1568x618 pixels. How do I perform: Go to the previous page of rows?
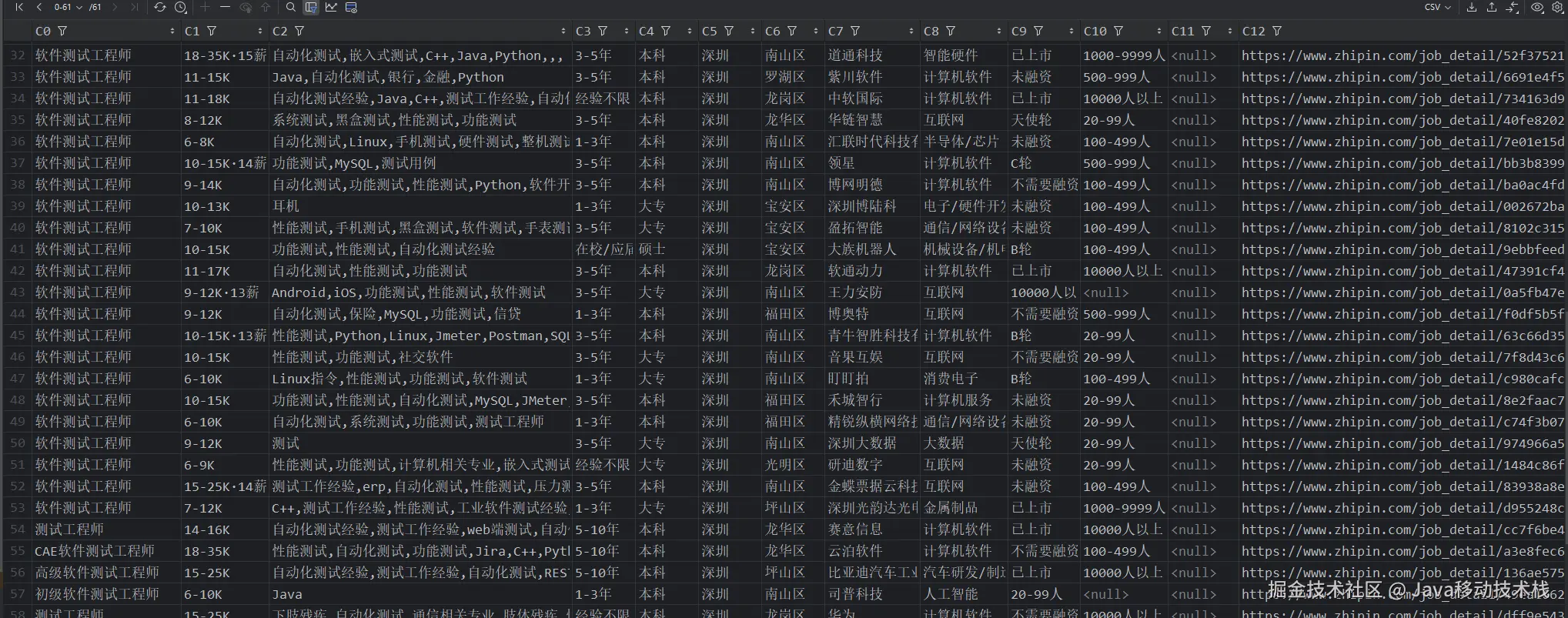coord(38,7)
